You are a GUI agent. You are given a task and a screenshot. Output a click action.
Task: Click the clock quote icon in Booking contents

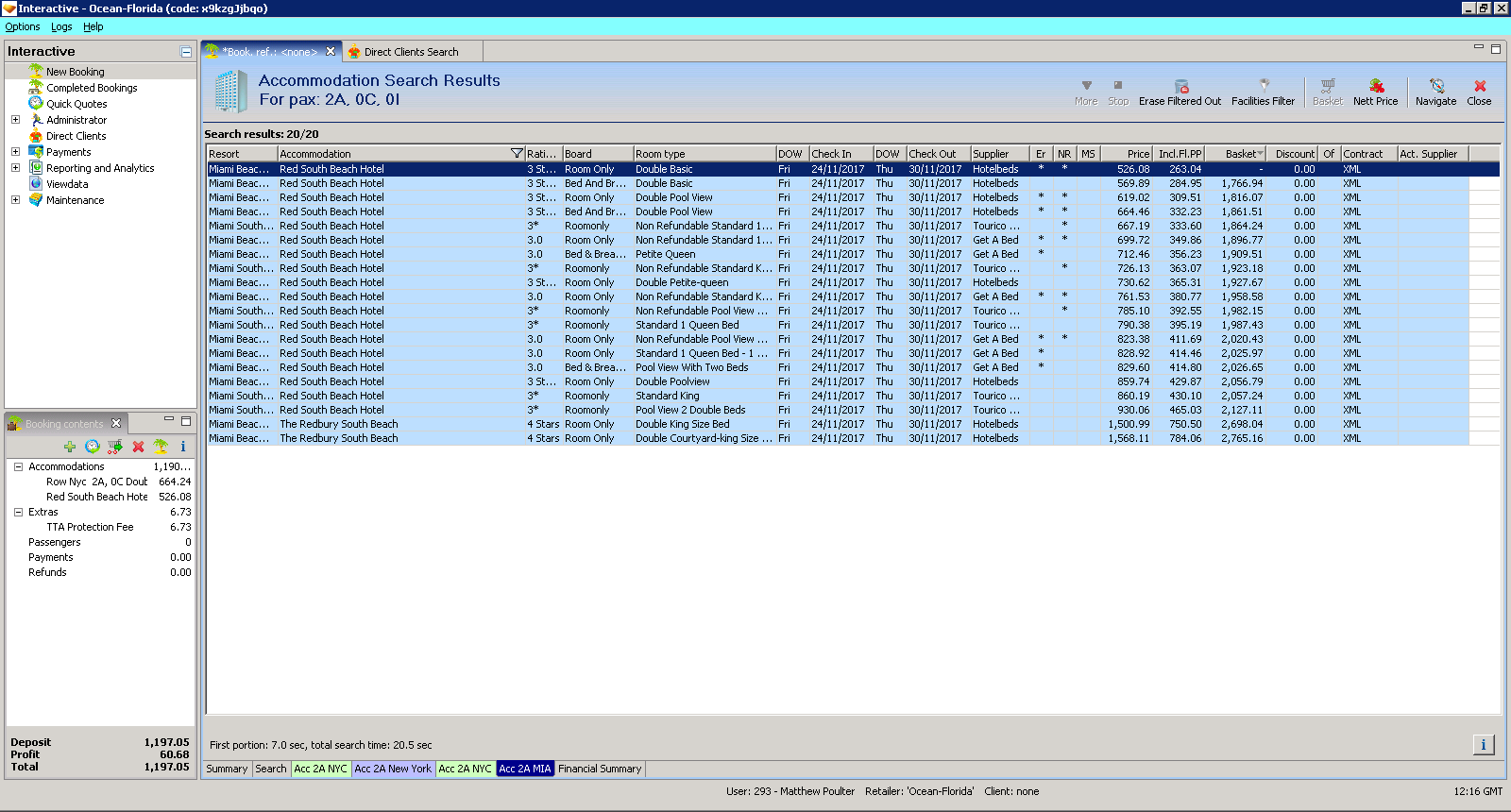(x=92, y=447)
